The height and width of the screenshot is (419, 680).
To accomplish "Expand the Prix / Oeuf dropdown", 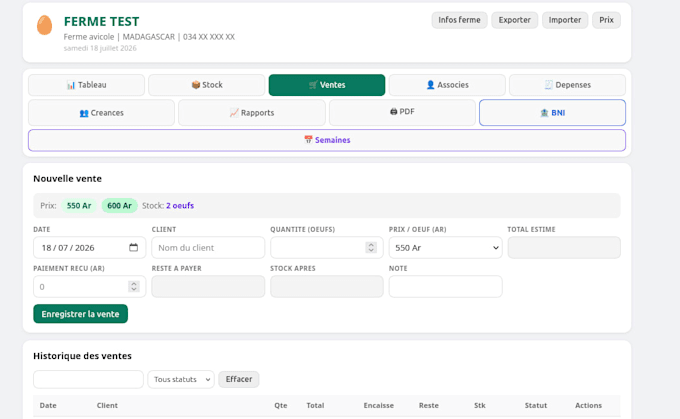I will 445,248.
